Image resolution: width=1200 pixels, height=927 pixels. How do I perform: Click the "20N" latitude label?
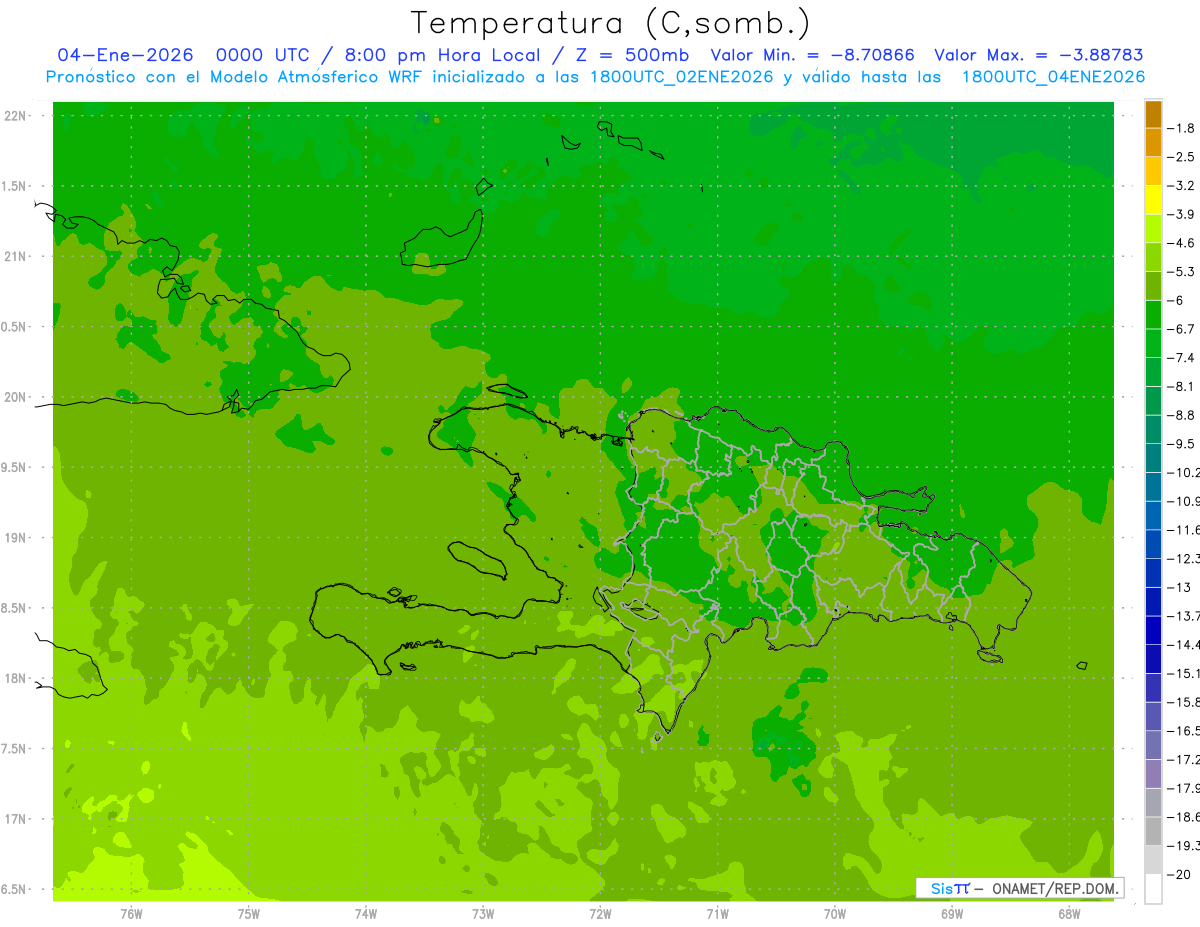(x=15, y=397)
